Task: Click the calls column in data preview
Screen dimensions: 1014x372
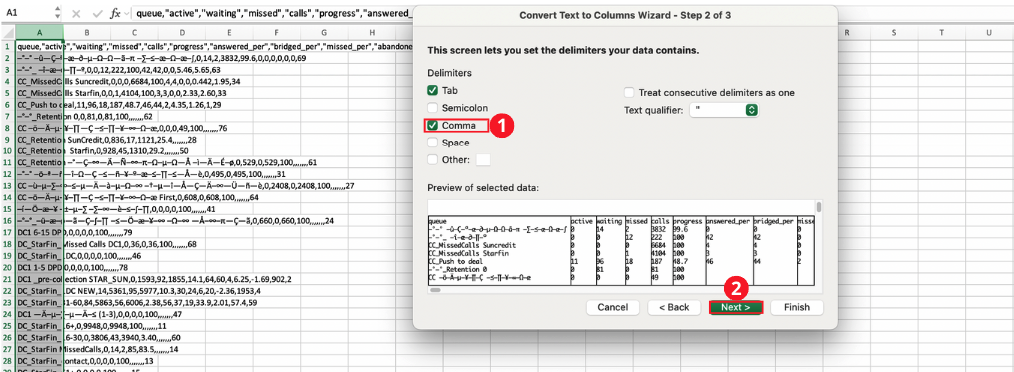Action: pyautogui.click(x=661, y=249)
